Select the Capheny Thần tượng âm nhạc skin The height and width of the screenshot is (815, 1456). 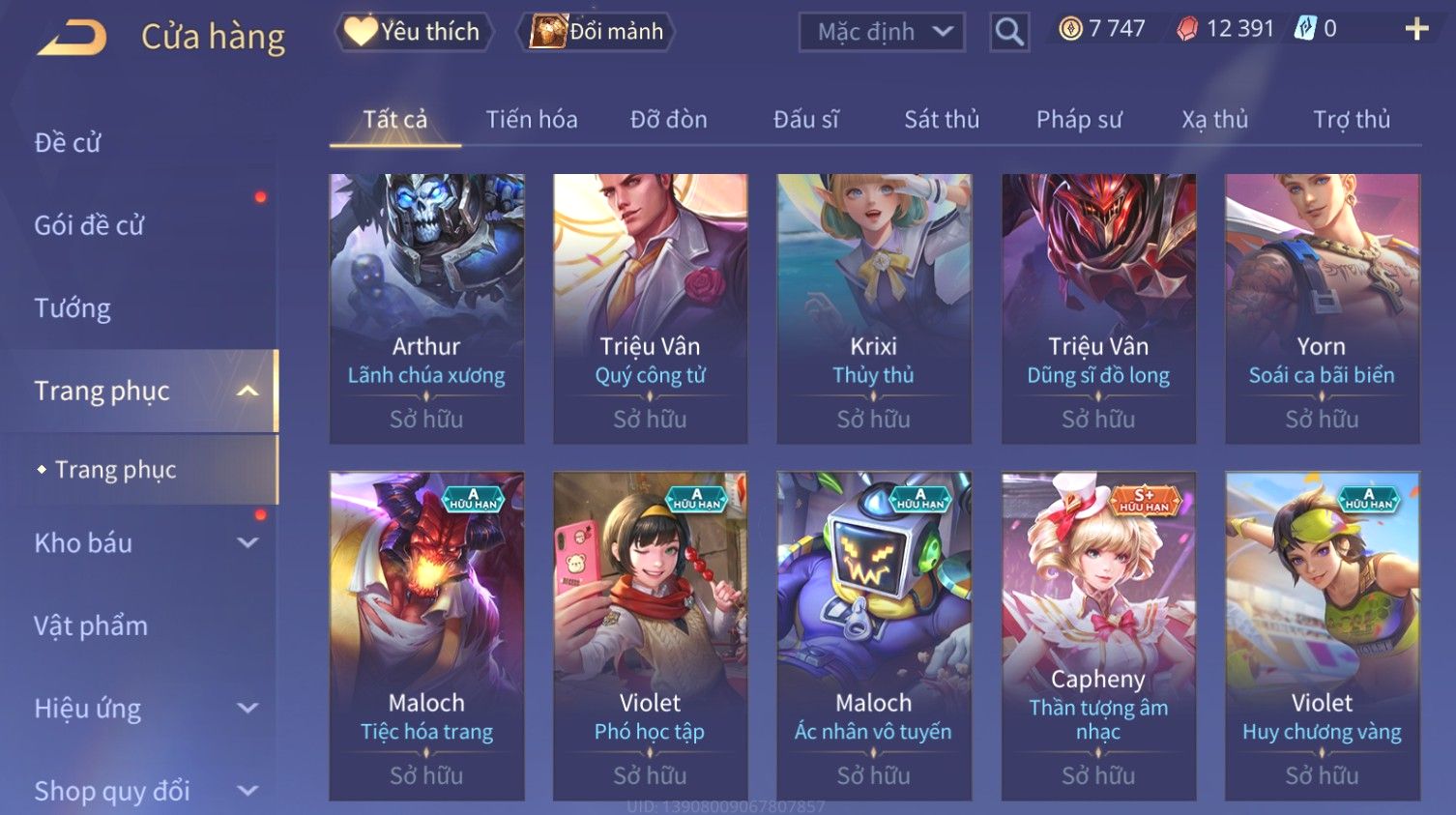coord(1098,635)
